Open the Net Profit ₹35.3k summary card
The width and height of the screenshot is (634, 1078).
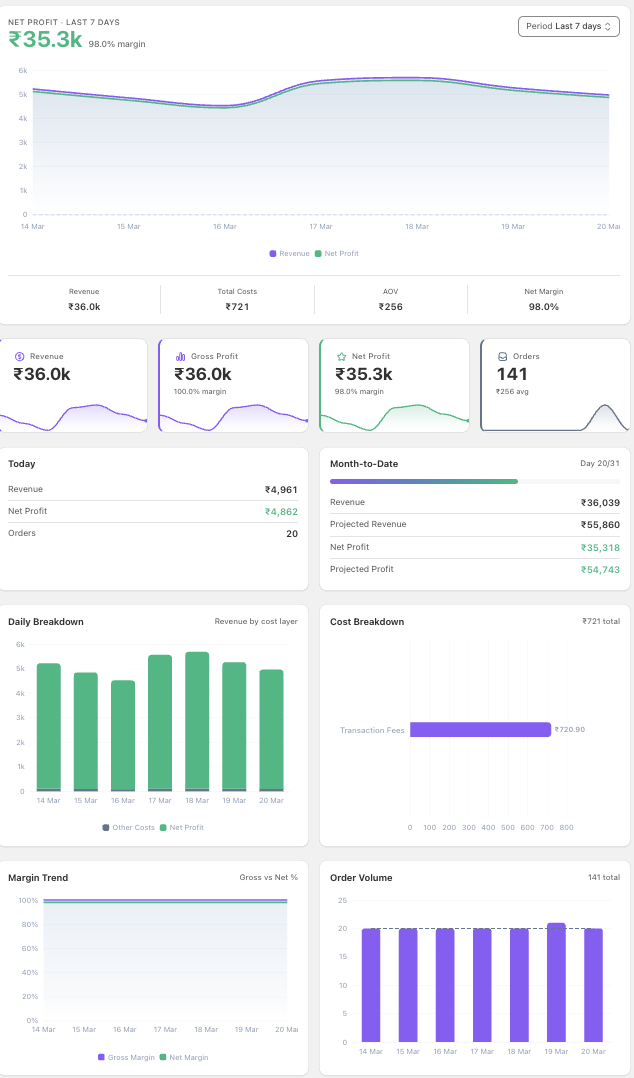pos(395,385)
